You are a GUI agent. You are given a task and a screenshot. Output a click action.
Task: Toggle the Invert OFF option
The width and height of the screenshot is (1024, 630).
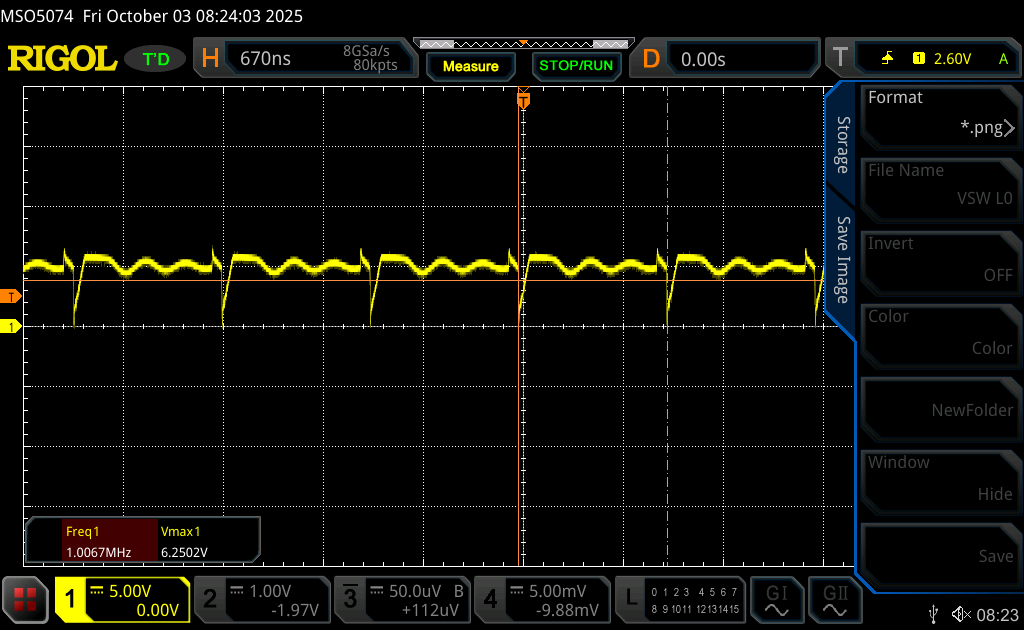[x=940, y=262]
